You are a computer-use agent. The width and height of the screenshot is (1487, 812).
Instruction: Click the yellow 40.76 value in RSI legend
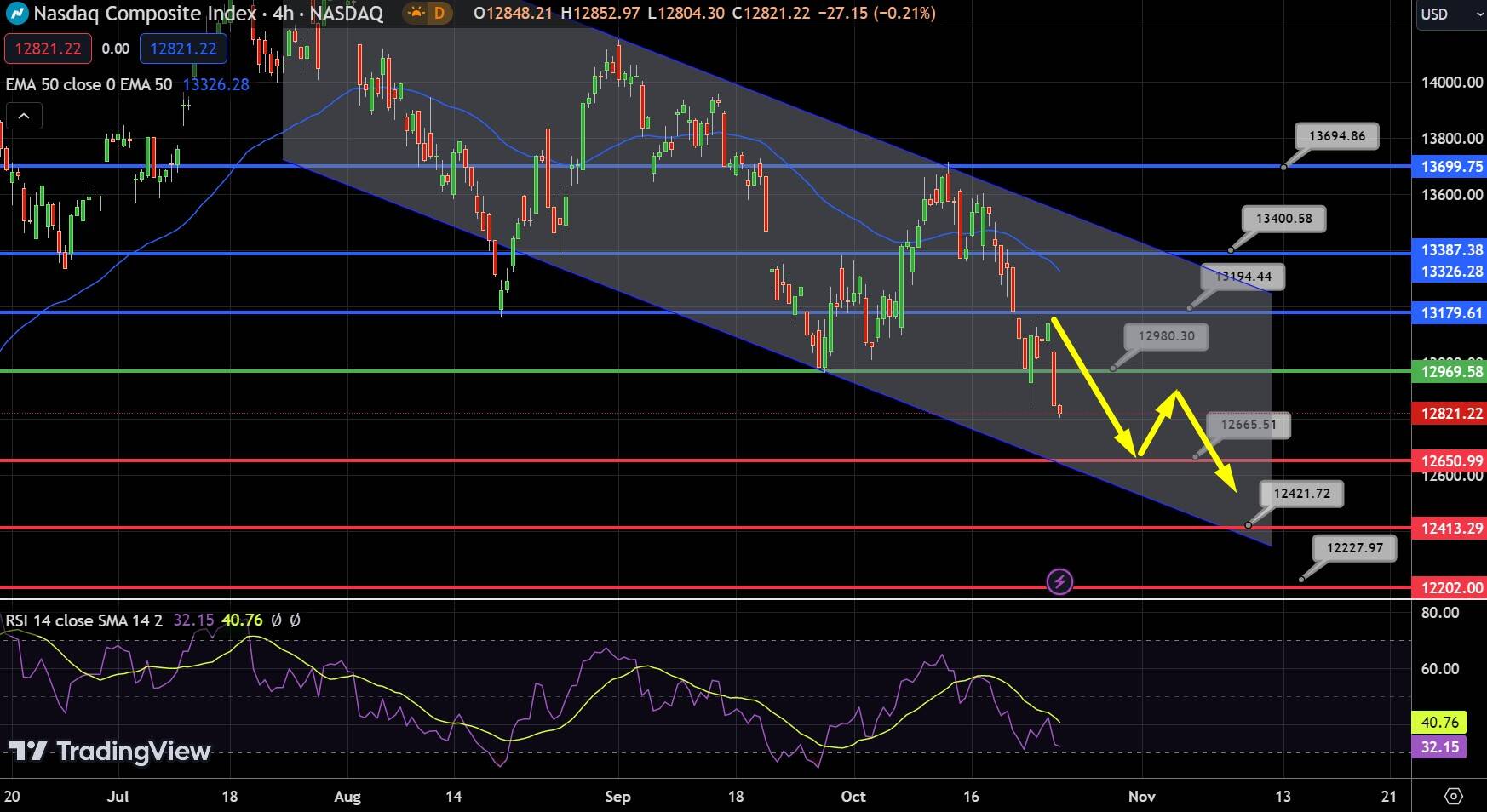242,620
